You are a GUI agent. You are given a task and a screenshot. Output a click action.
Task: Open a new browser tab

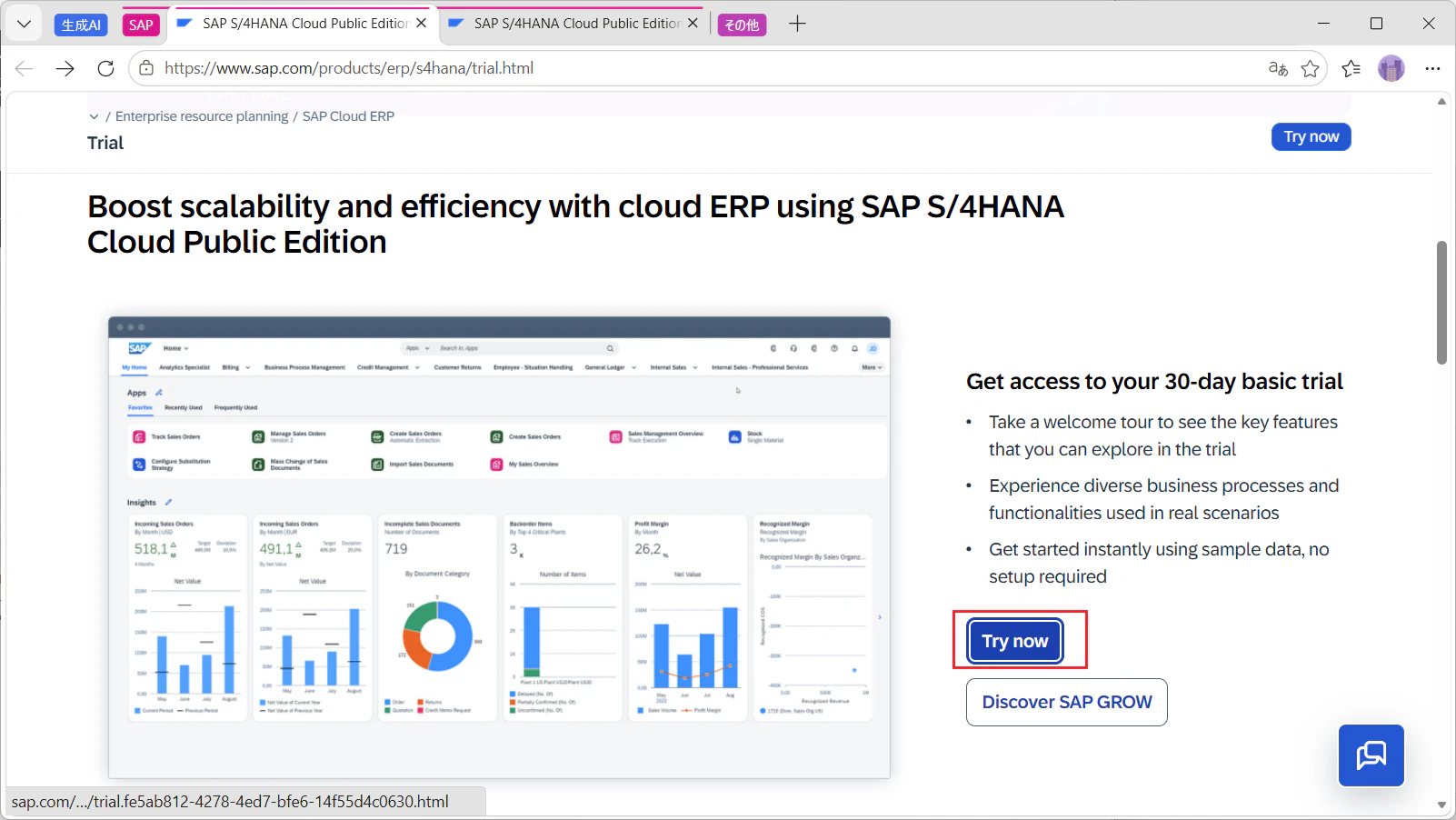798,24
